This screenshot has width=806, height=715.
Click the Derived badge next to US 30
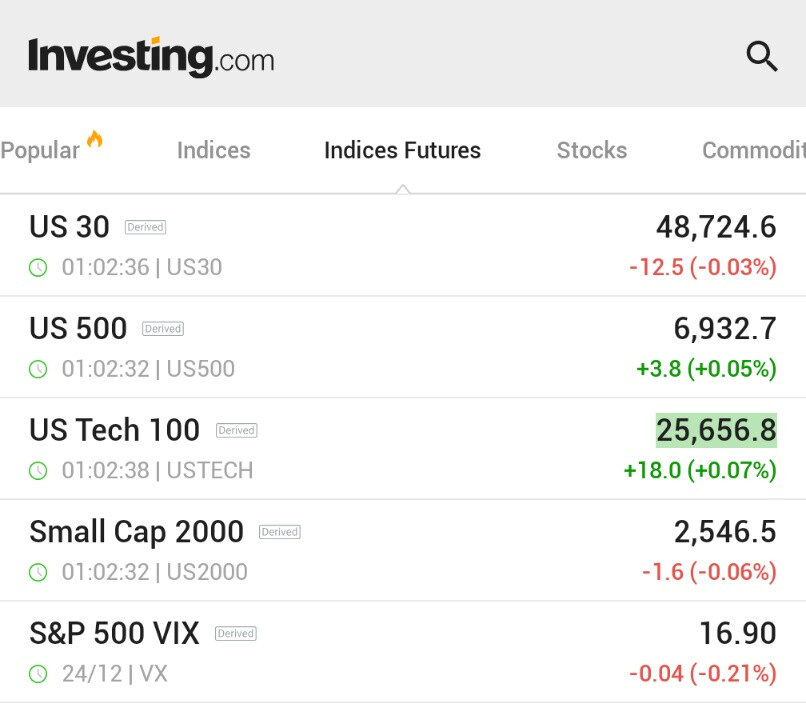coord(145,228)
